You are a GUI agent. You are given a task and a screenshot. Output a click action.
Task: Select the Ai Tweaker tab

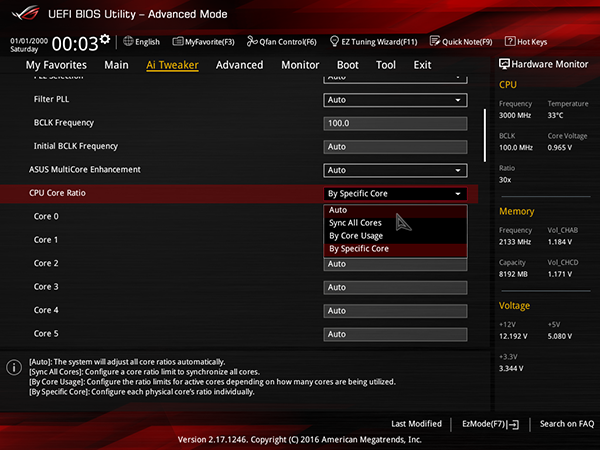click(x=172, y=65)
